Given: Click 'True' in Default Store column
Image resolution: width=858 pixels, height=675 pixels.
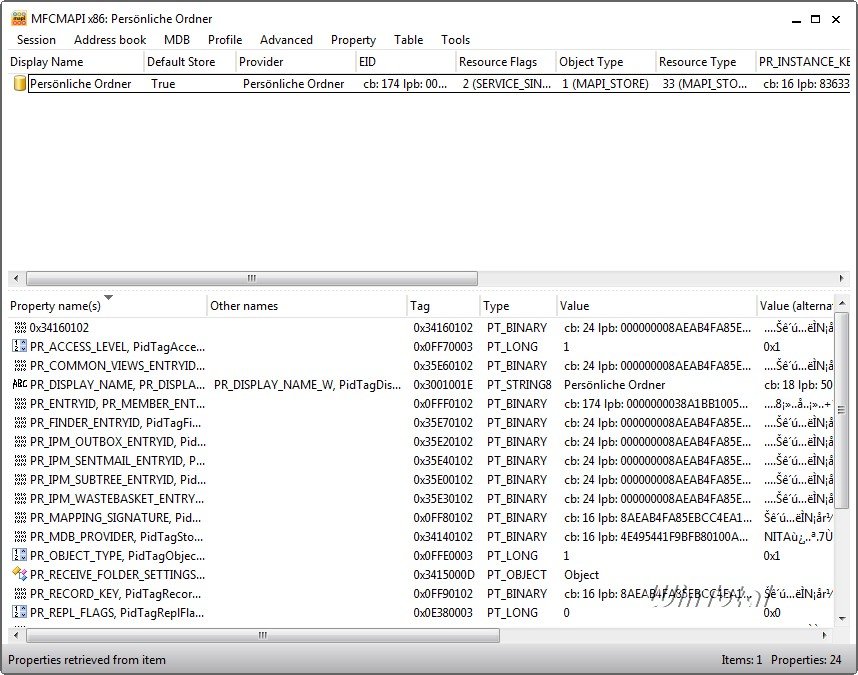Looking at the screenshot, I should tap(163, 84).
